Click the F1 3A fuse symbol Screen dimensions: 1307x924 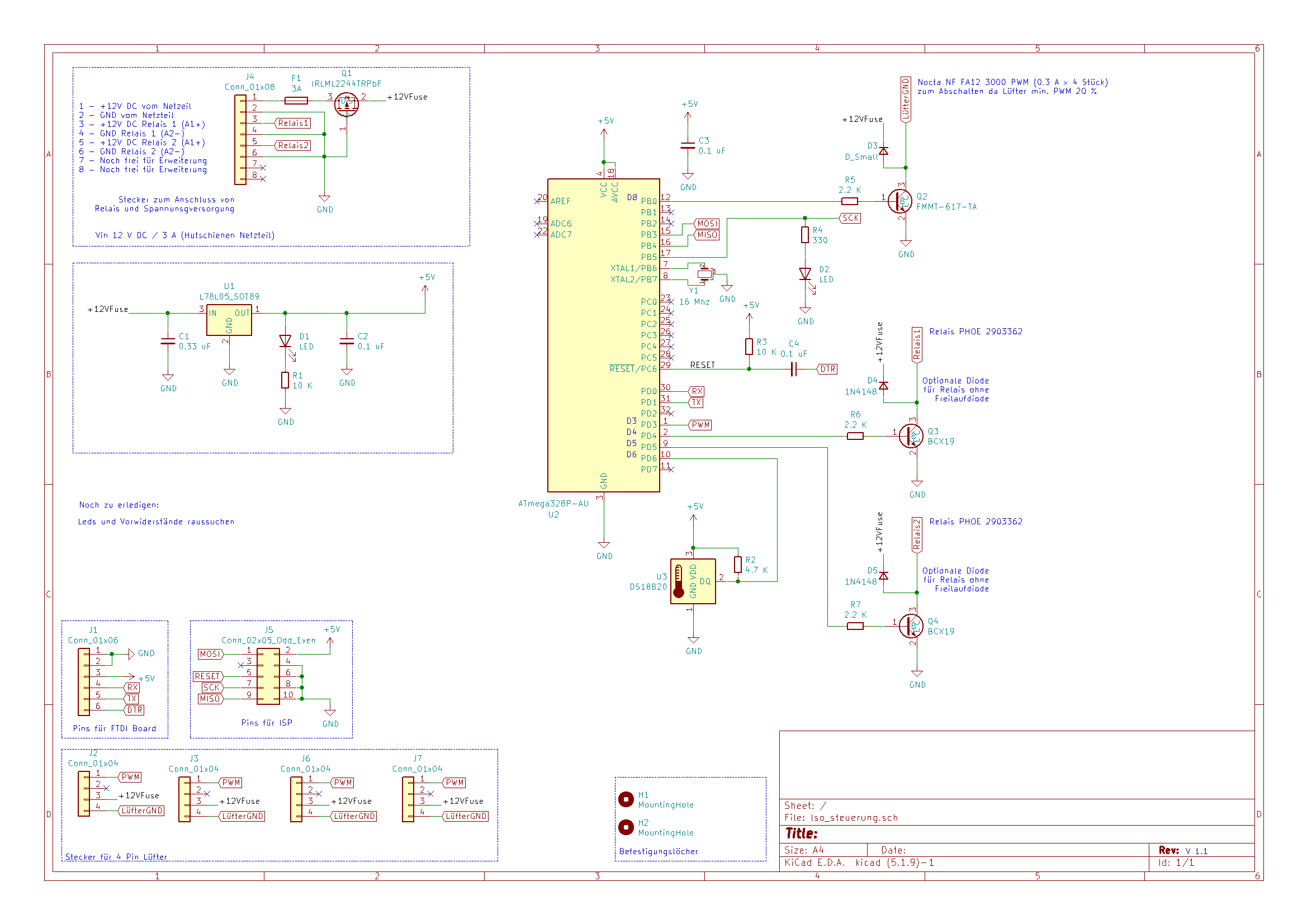(x=296, y=101)
